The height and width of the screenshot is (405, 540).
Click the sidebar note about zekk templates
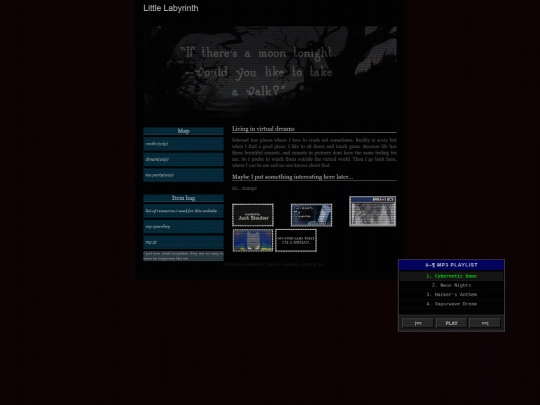point(183,256)
